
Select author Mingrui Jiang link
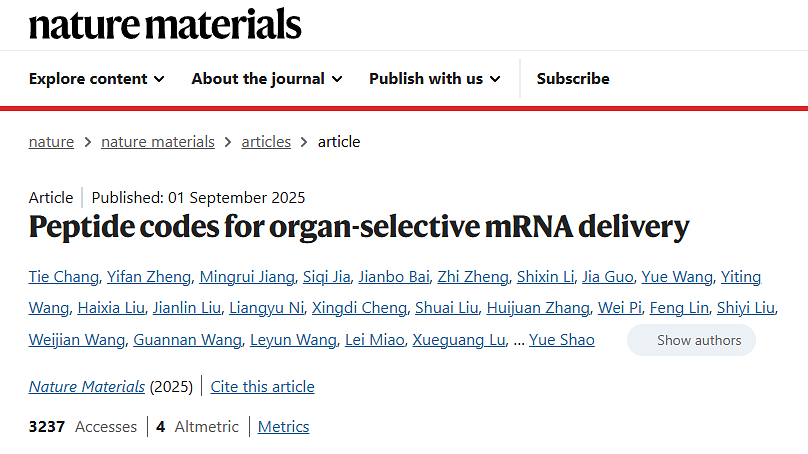click(247, 277)
